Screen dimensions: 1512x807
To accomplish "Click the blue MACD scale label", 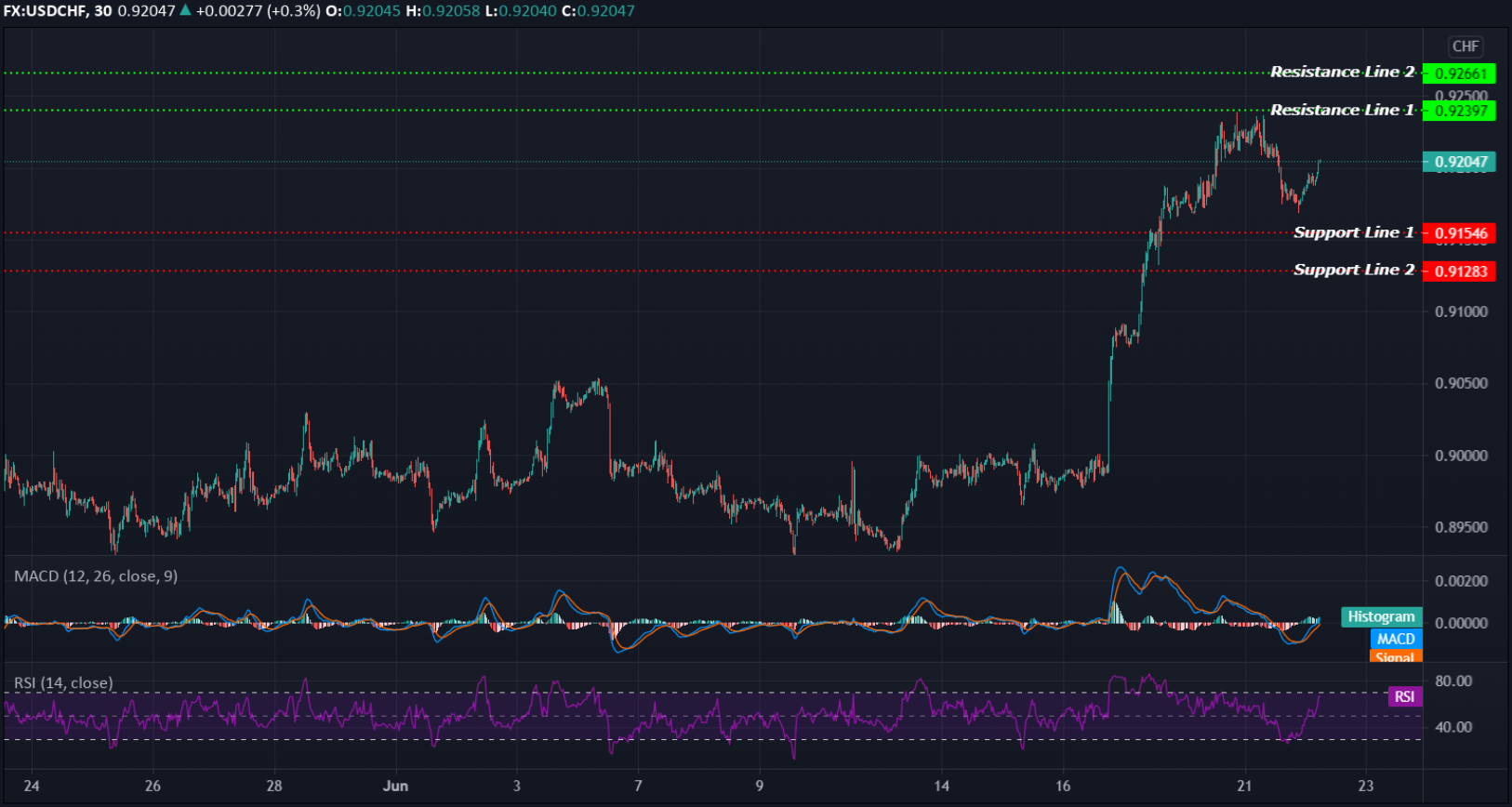I will [x=1396, y=639].
